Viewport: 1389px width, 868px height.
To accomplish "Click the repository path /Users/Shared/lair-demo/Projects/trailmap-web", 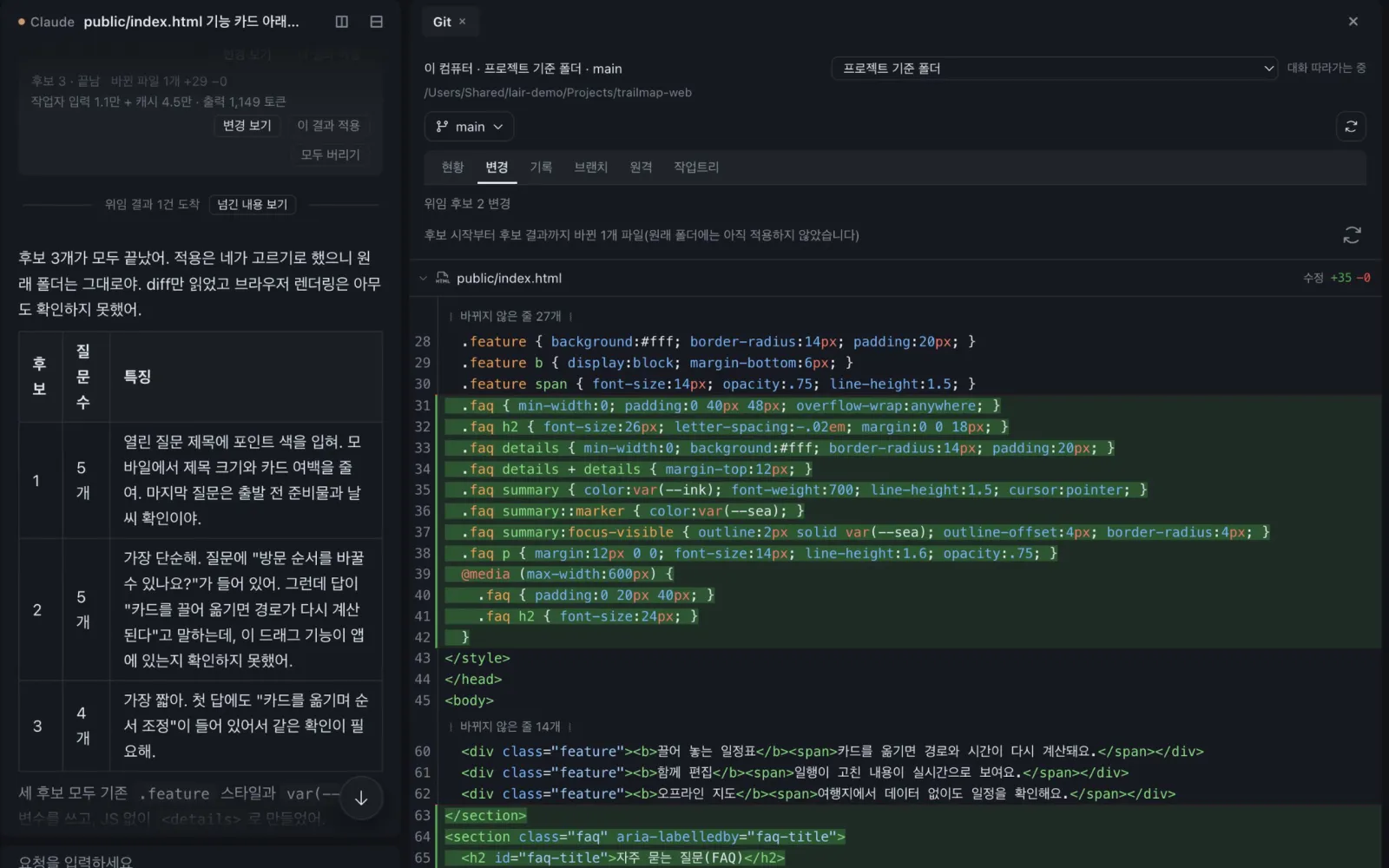I will 557,93.
